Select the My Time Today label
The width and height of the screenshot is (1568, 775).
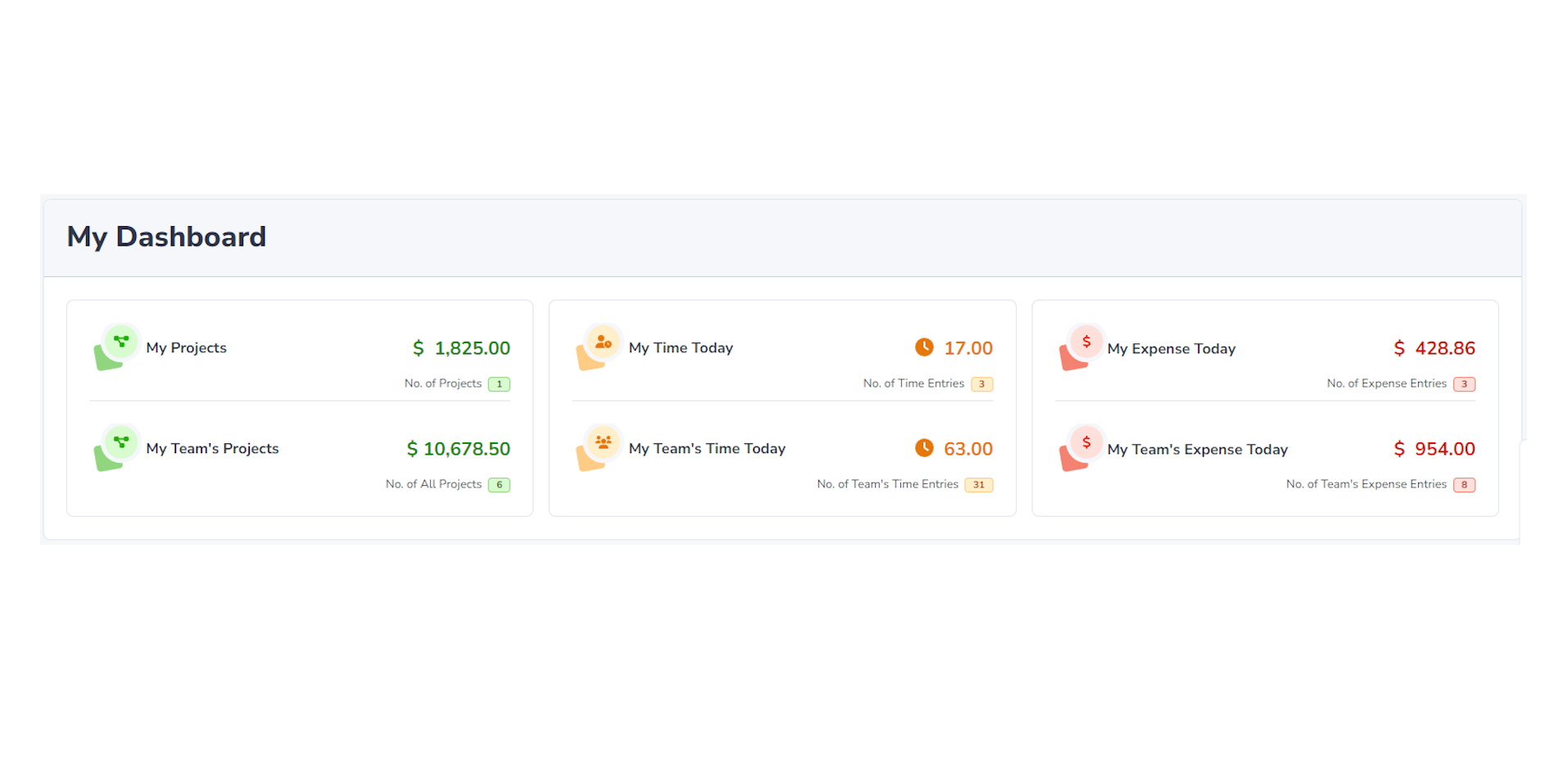[680, 348]
